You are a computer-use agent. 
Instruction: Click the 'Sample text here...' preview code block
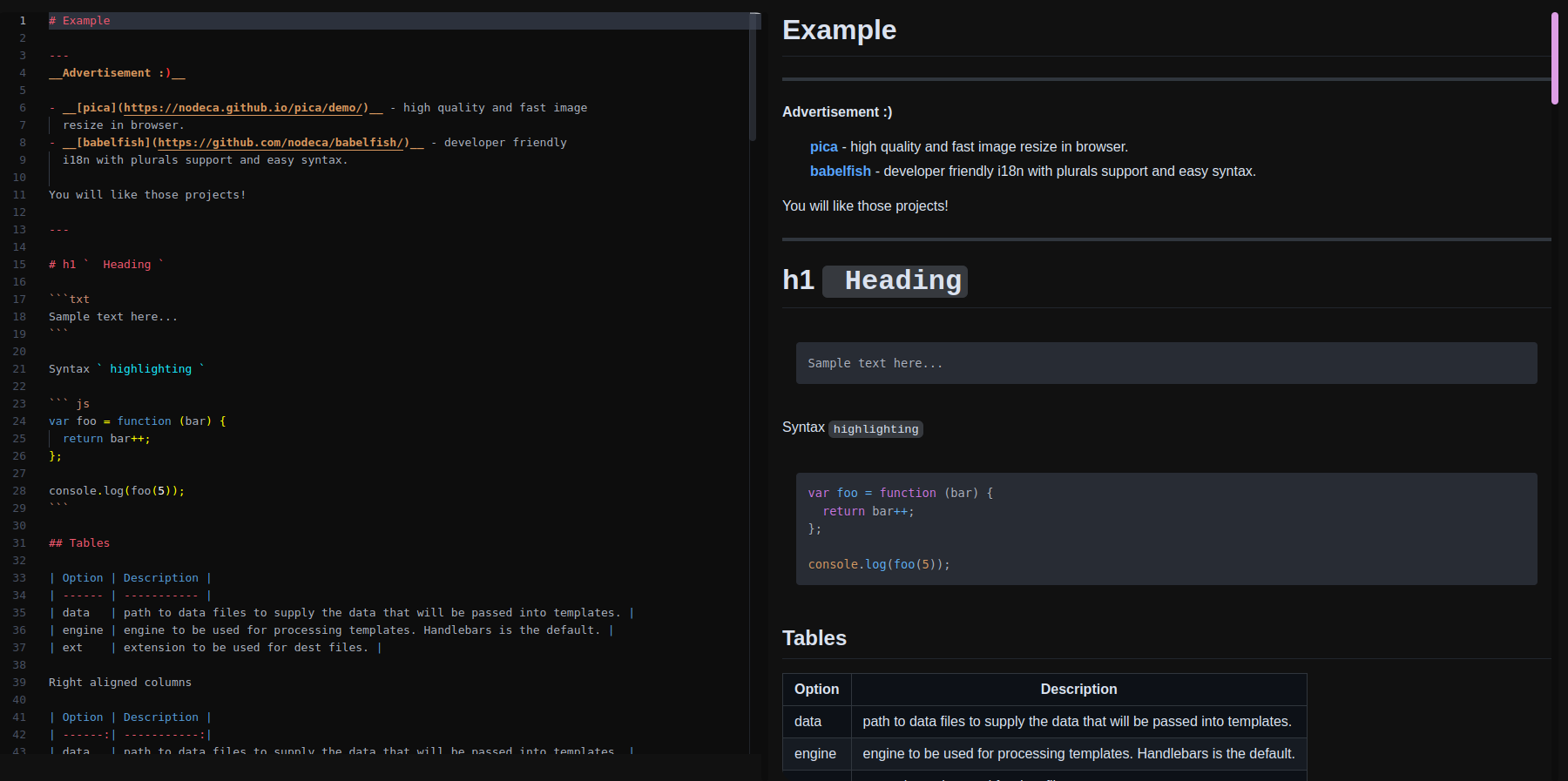click(x=1166, y=363)
